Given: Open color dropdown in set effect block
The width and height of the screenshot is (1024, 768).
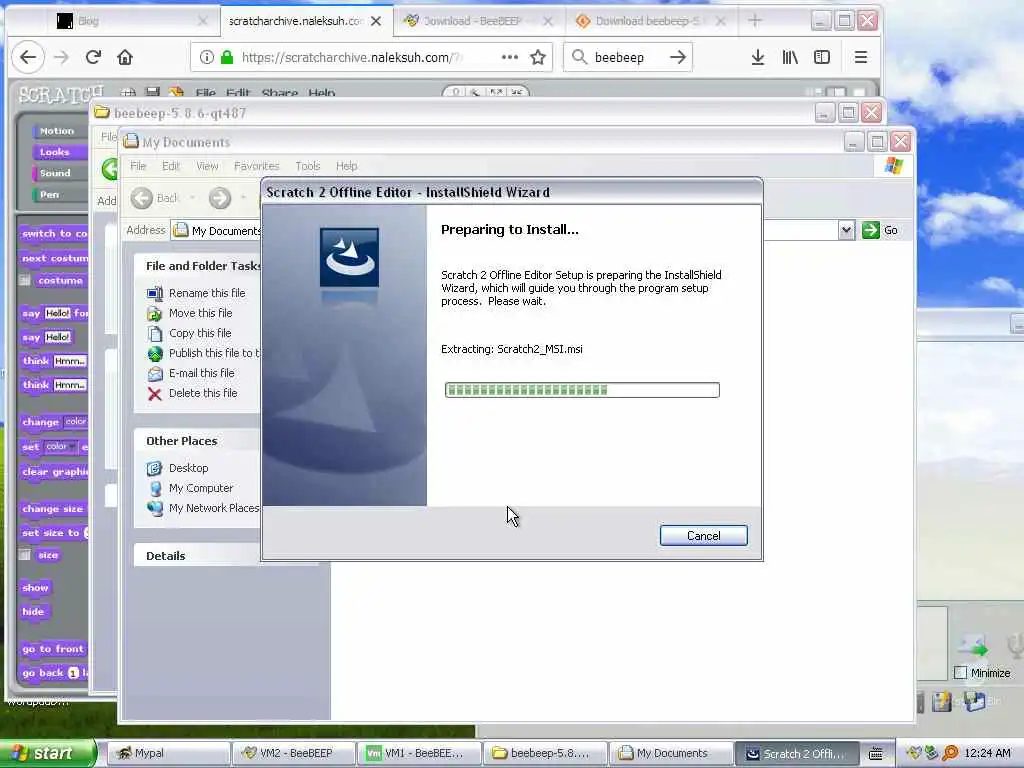Looking at the screenshot, I should point(61,447).
